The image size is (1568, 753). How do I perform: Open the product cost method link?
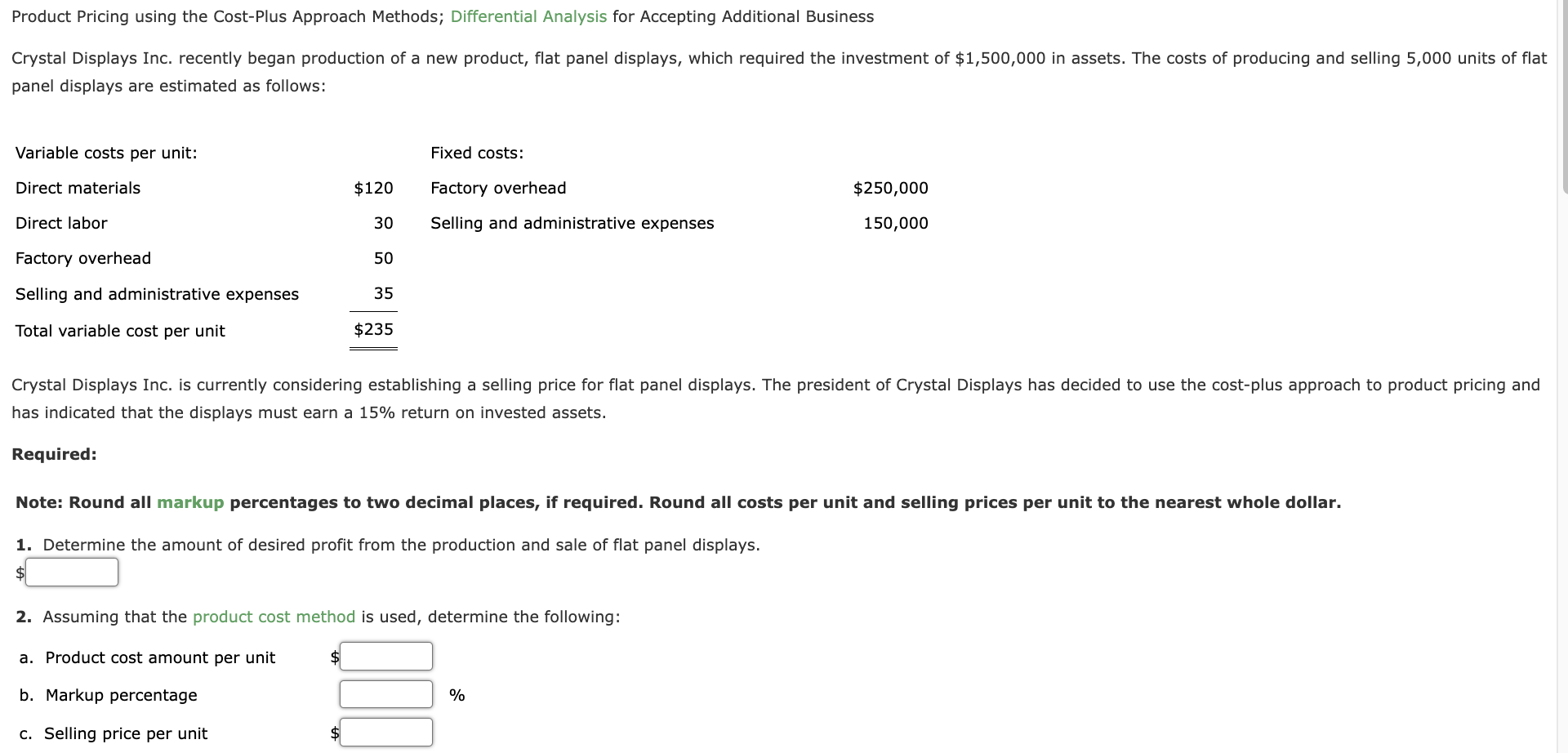(273, 617)
